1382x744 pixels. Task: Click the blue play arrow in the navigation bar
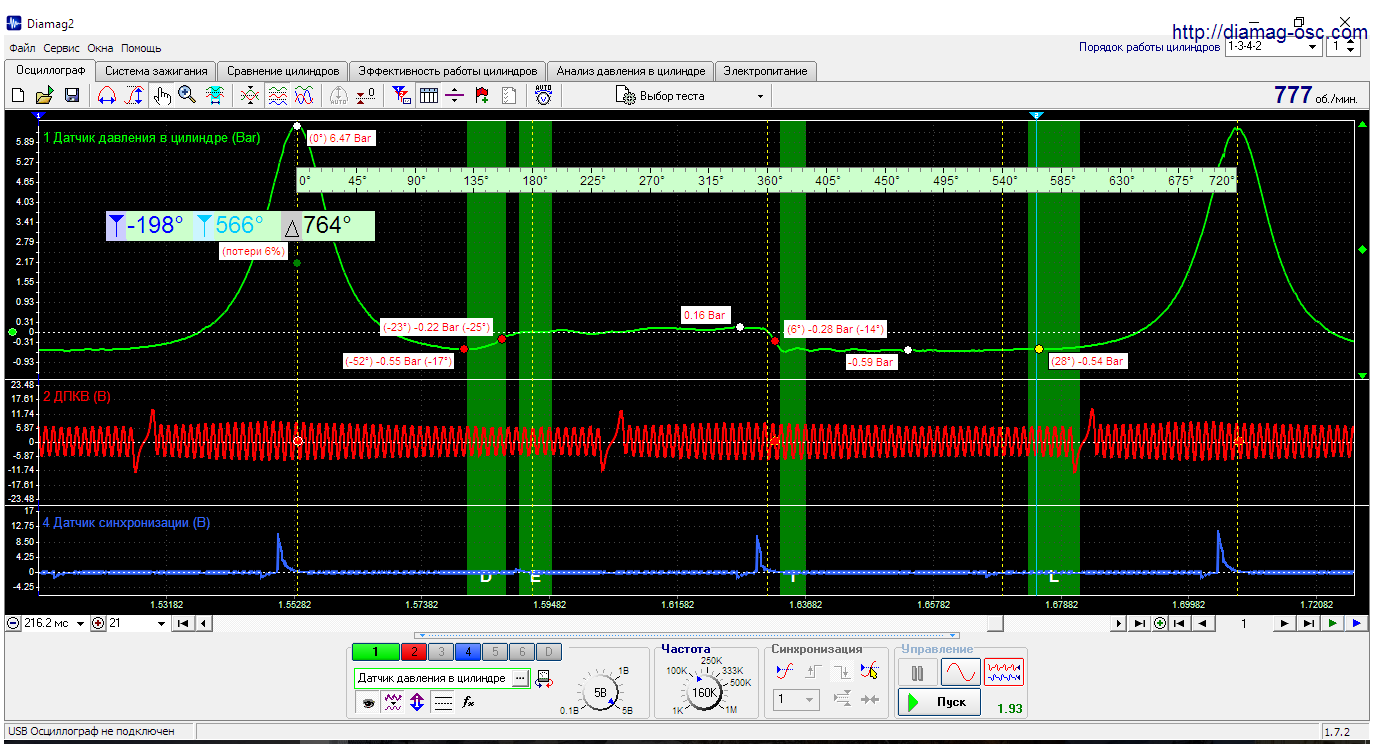coord(1356,623)
